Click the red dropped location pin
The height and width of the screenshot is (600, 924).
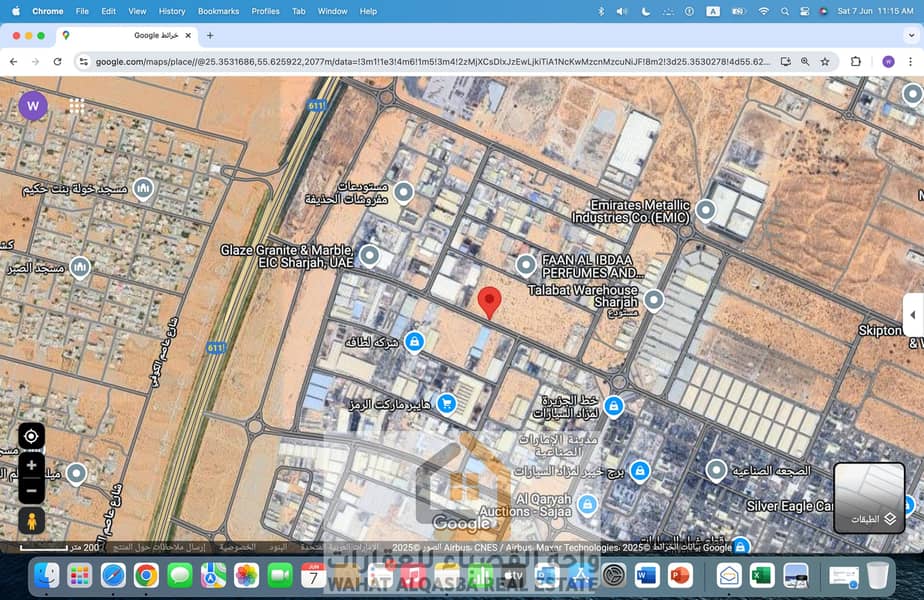pos(489,302)
